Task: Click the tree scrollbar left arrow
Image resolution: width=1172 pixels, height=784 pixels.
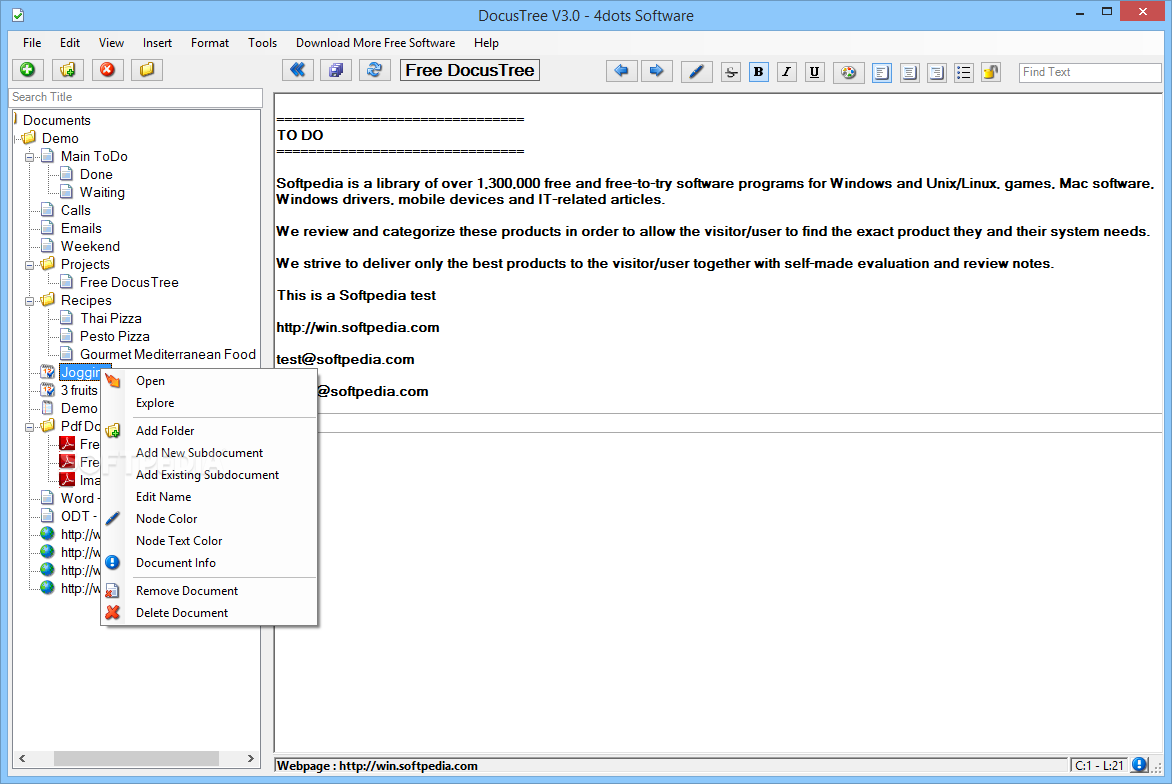Action: point(22,758)
